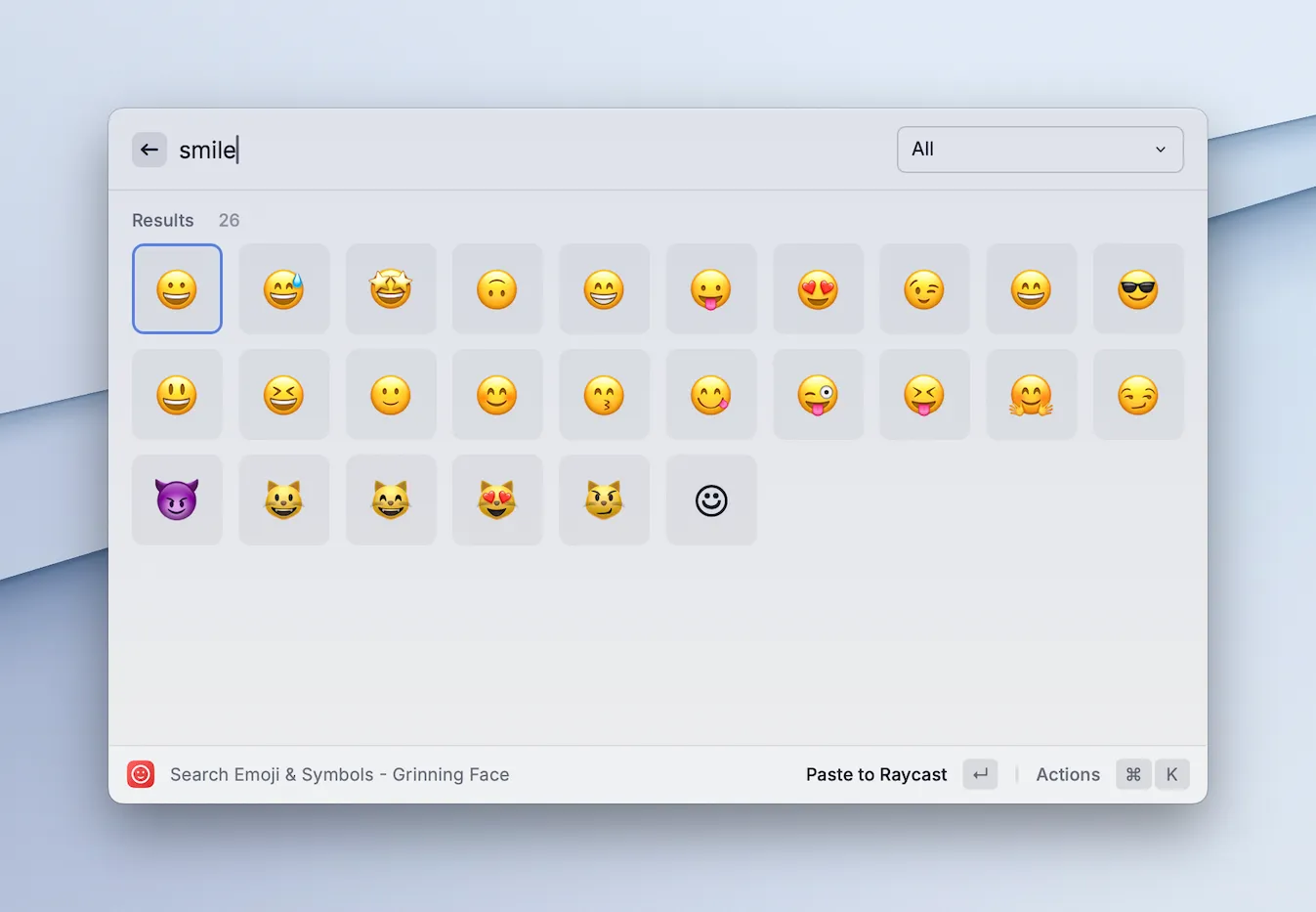Screen dimensions: 1316x912
Task: Pick the simple black outline smiley emoji
Action: click(x=710, y=499)
